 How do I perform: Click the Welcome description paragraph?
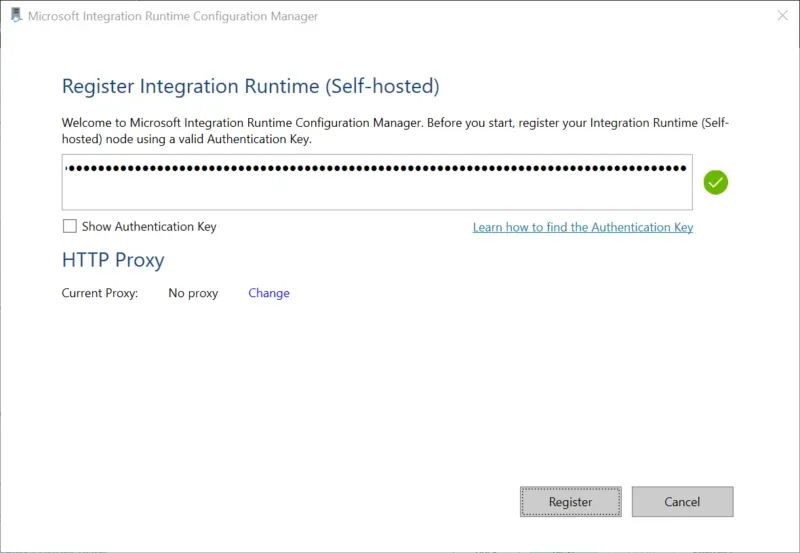pos(395,131)
